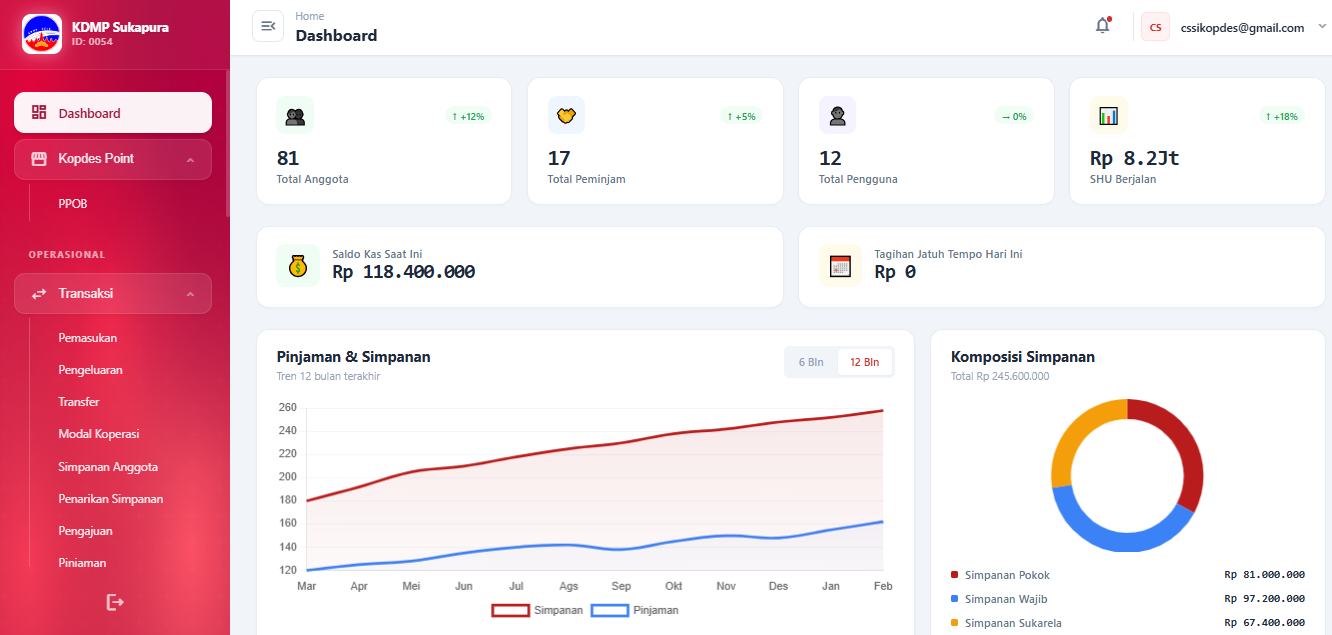Collapse sidebar using the menu toggle icon
The height and width of the screenshot is (635, 1332).
coord(268,26)
